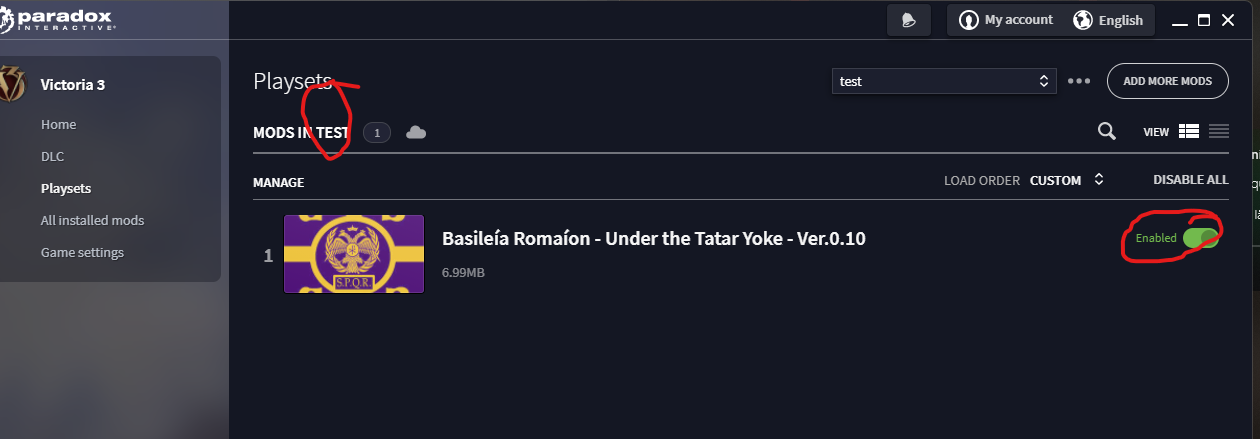This screenshot has height=439, width=1260.
Task: Click the notifications bell icon
Action: (x=909, y=21)
